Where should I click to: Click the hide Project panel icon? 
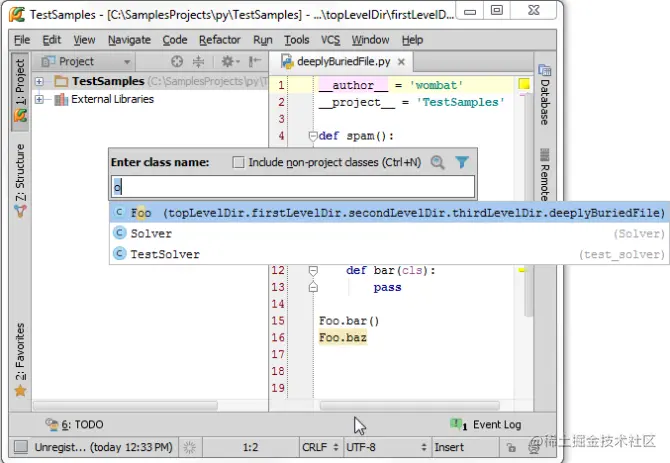255,62
